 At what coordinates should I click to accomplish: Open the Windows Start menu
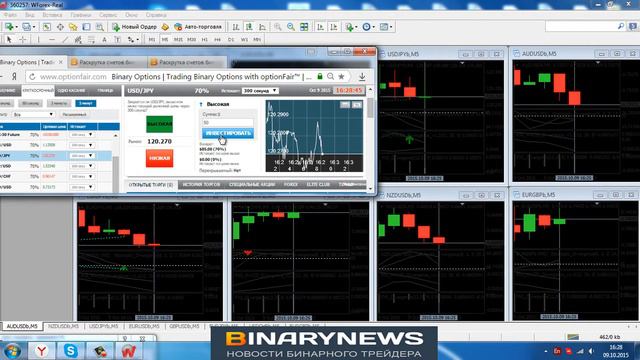click(x=12, y=351)
